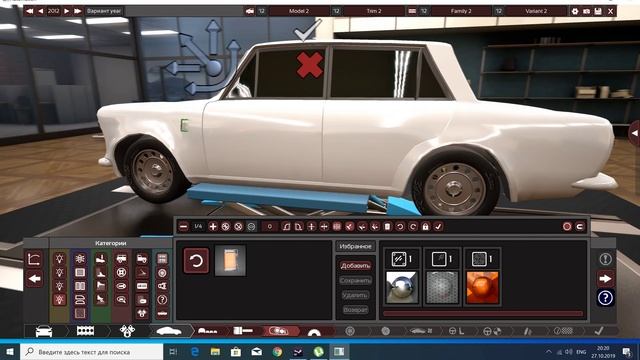
Task: Select the open book shaped grille category
Action: tap(80, 286)
